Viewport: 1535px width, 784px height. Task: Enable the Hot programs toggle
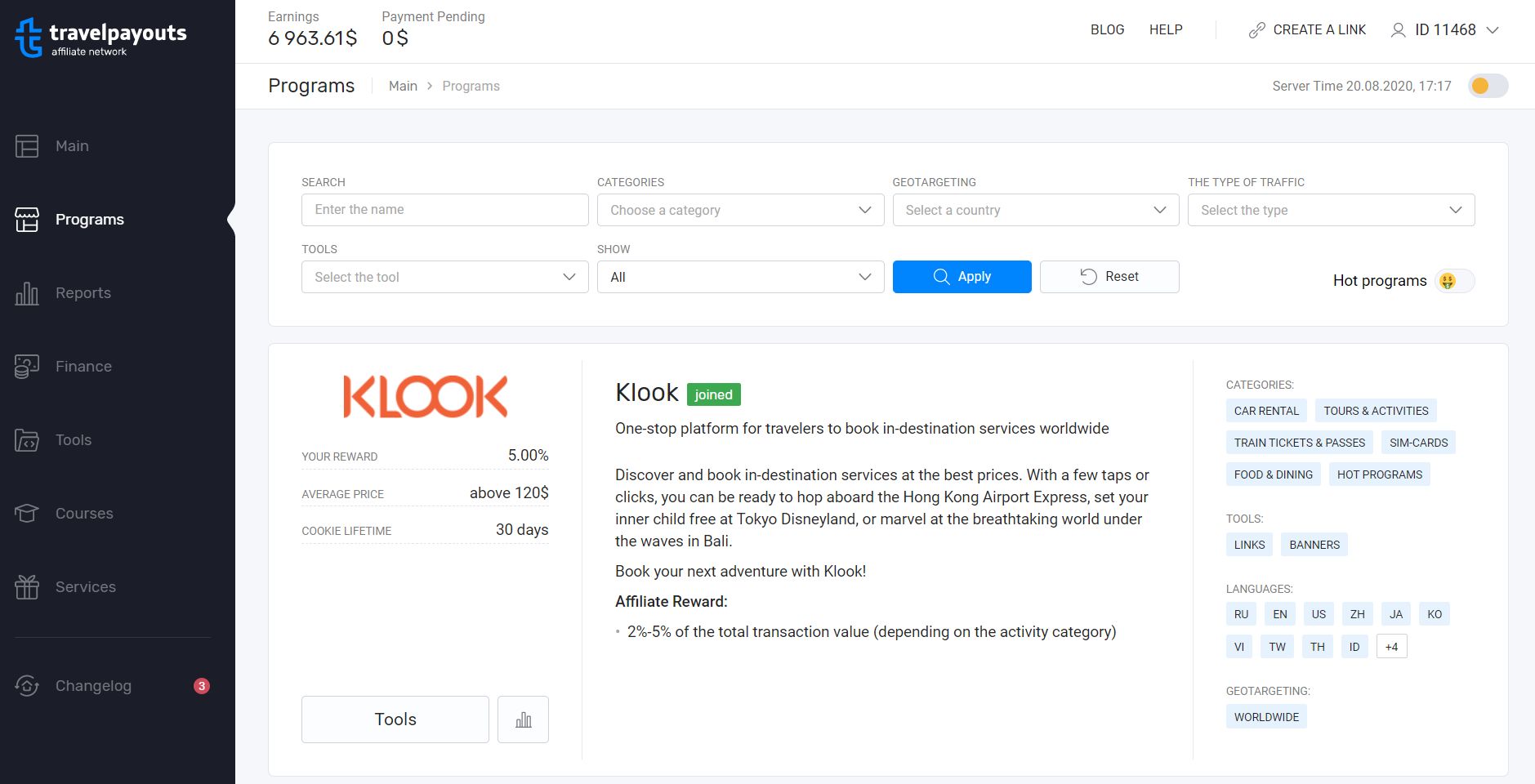pyautogui.click(x=1454, y=281)
